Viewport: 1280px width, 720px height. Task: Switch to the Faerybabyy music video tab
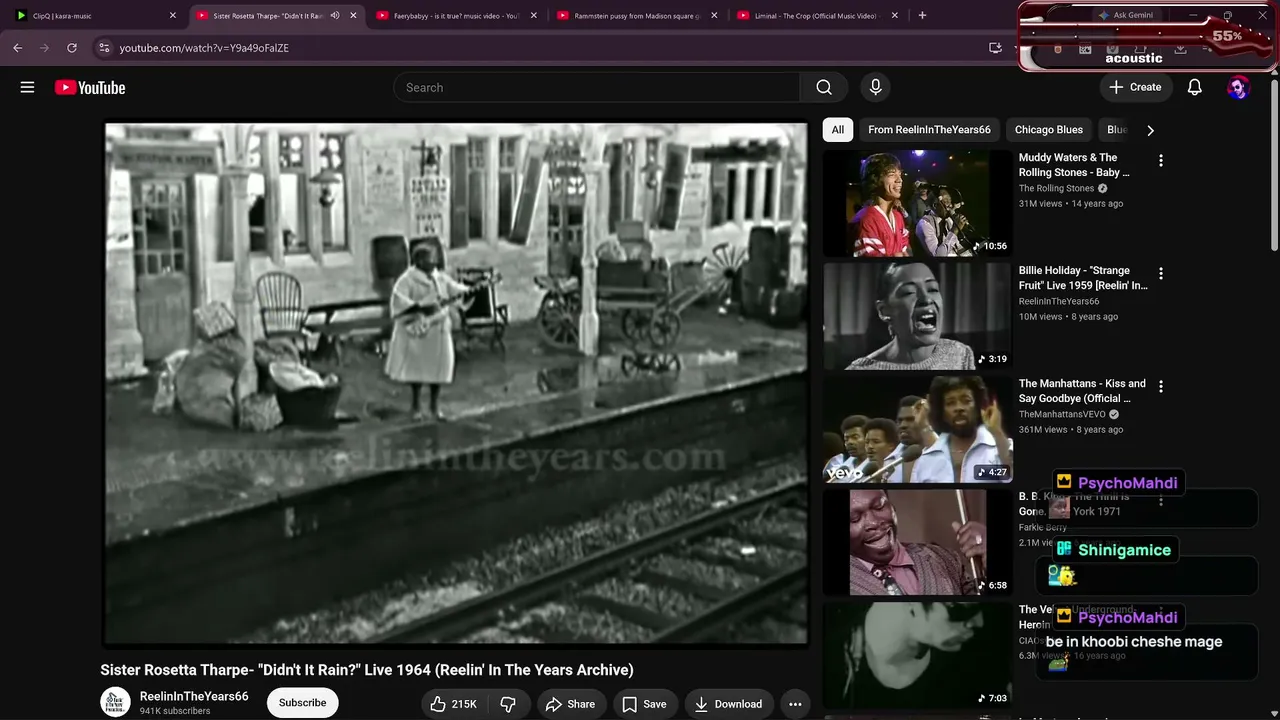(455, 16)
